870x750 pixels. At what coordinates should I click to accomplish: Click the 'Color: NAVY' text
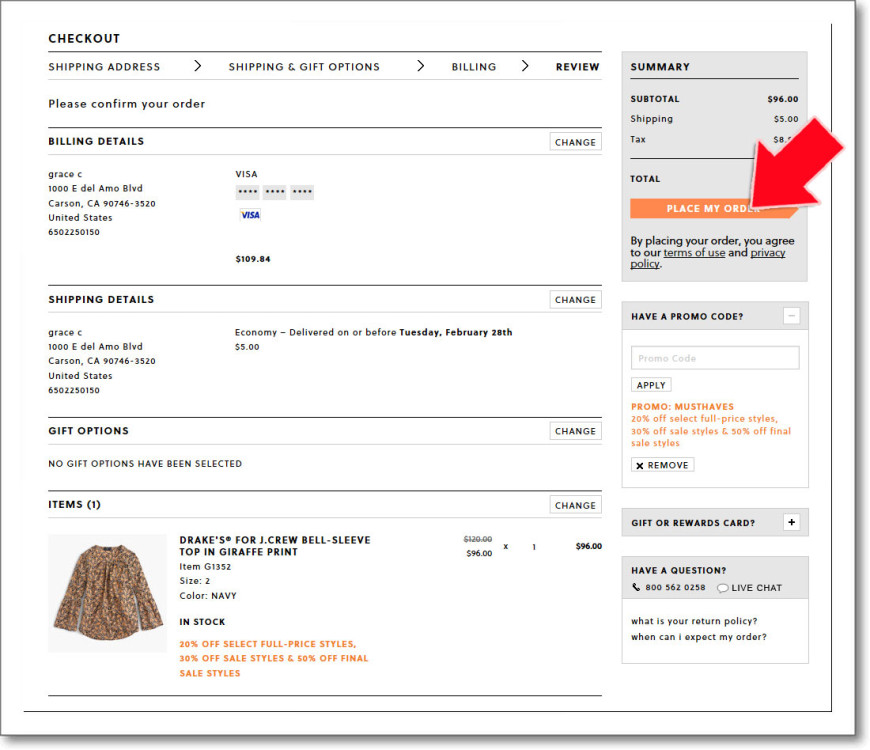coord(208,596)
